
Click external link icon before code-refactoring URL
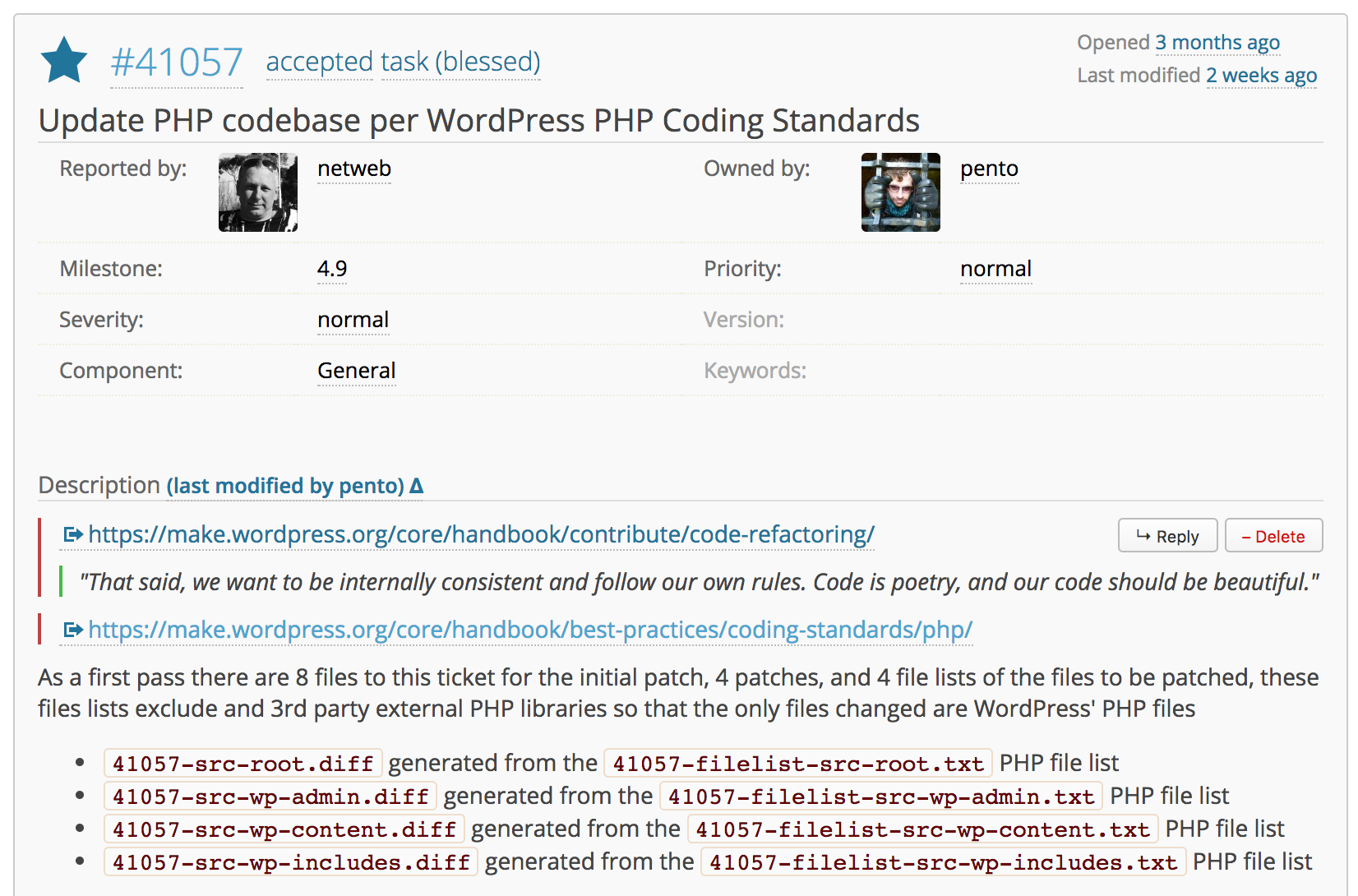[73, 535]
